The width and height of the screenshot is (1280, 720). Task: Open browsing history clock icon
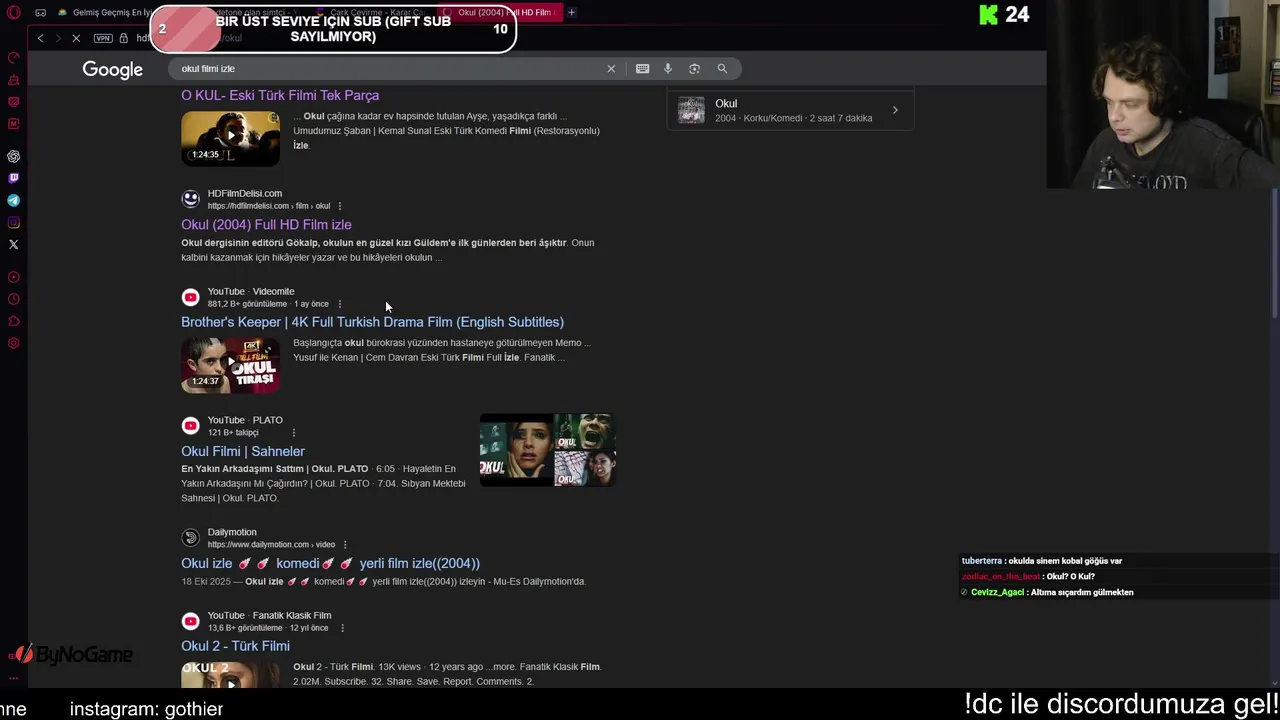point(14,299)
